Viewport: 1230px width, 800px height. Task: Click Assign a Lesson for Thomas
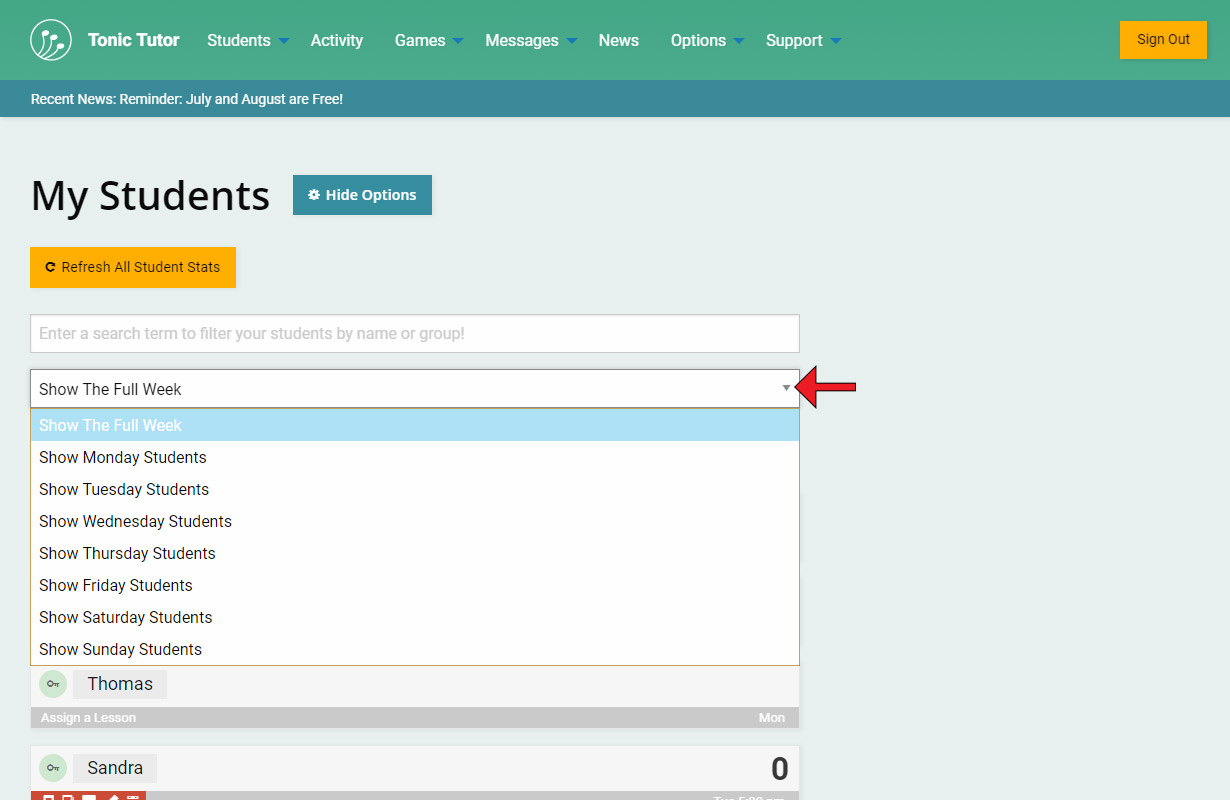tap(88, 718)
